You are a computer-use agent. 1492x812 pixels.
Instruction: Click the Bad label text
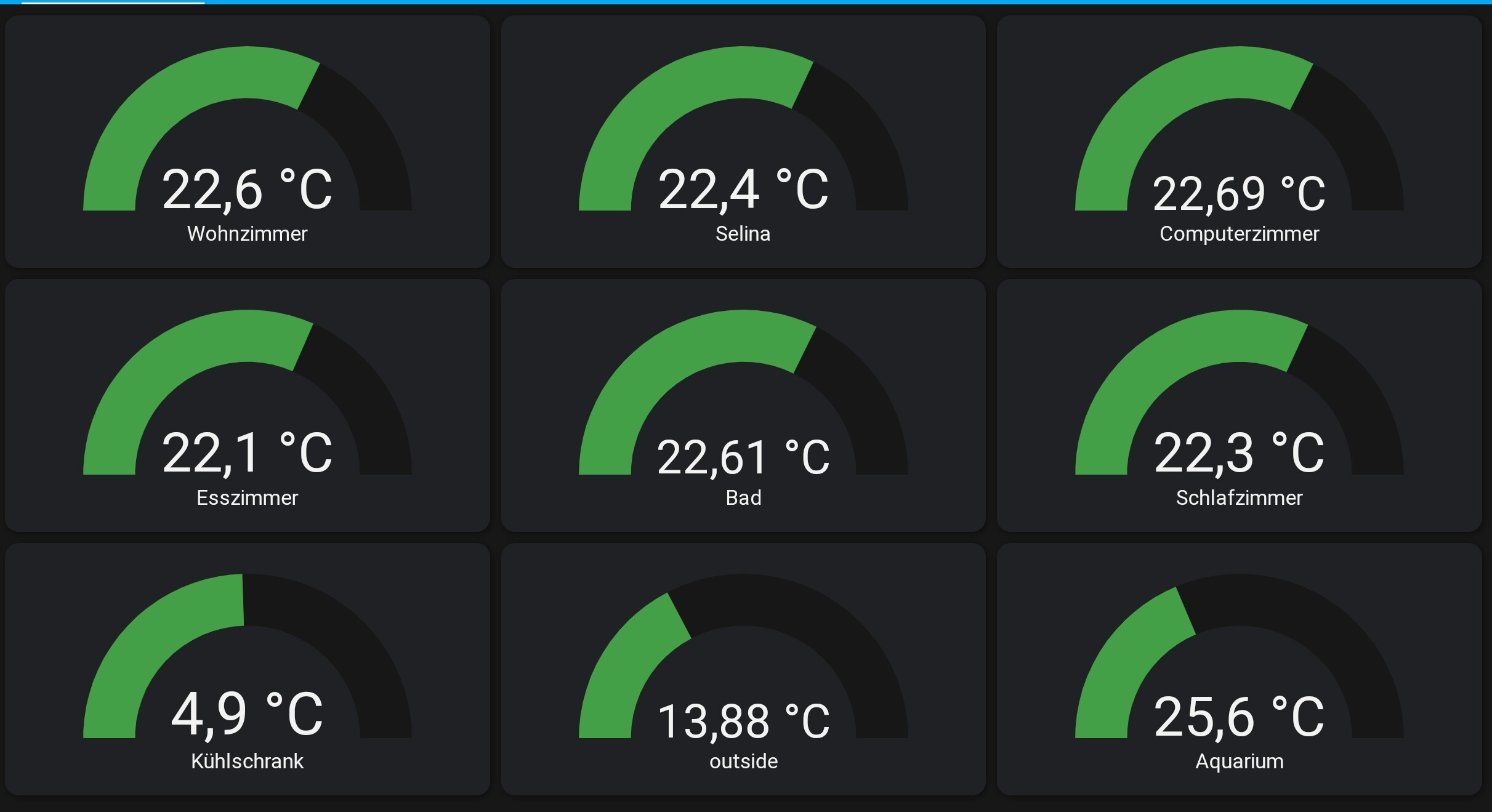pyautogui.click(x=743, y=497)
